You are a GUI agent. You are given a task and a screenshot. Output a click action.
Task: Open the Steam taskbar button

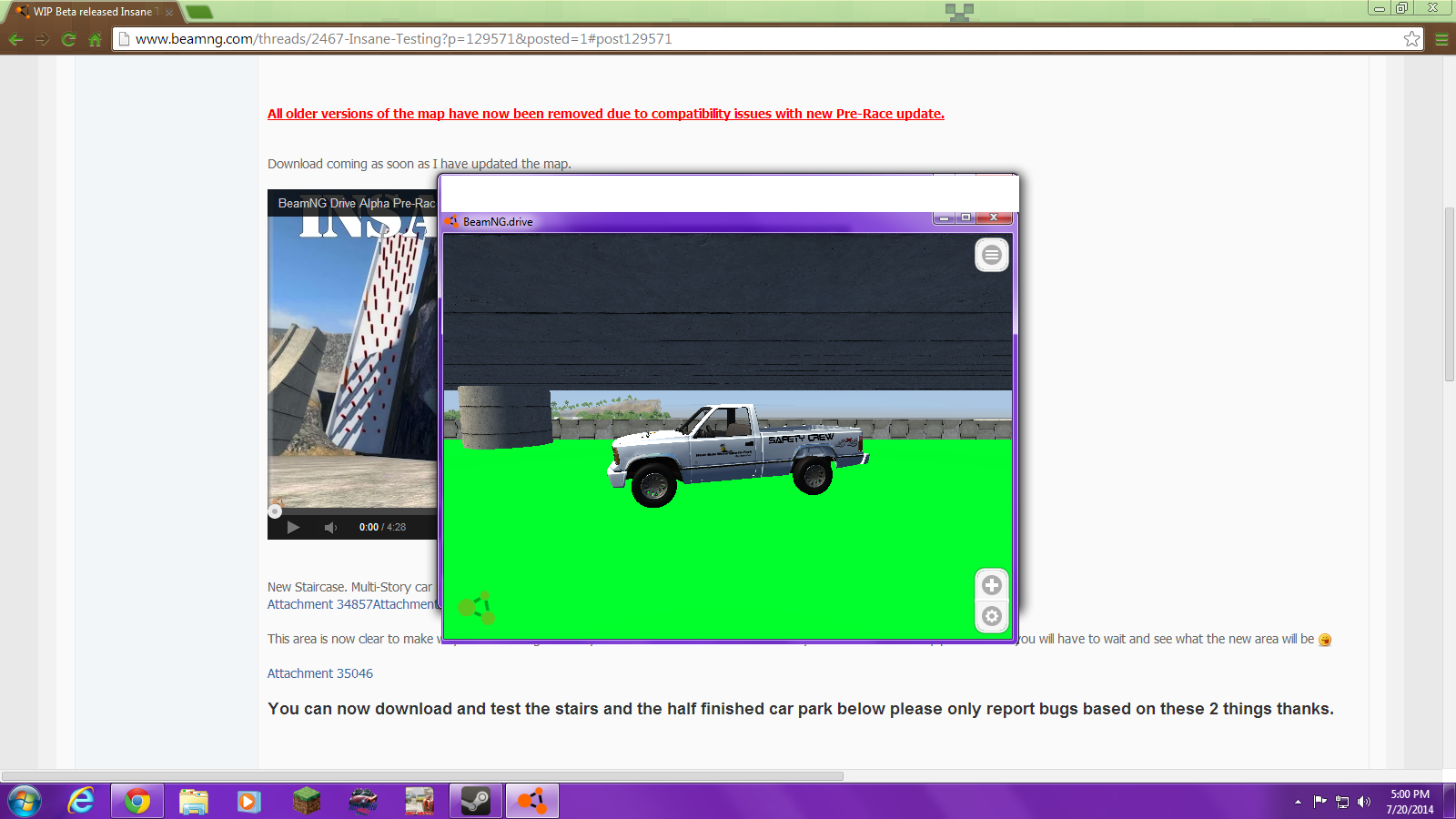point(476,802)
